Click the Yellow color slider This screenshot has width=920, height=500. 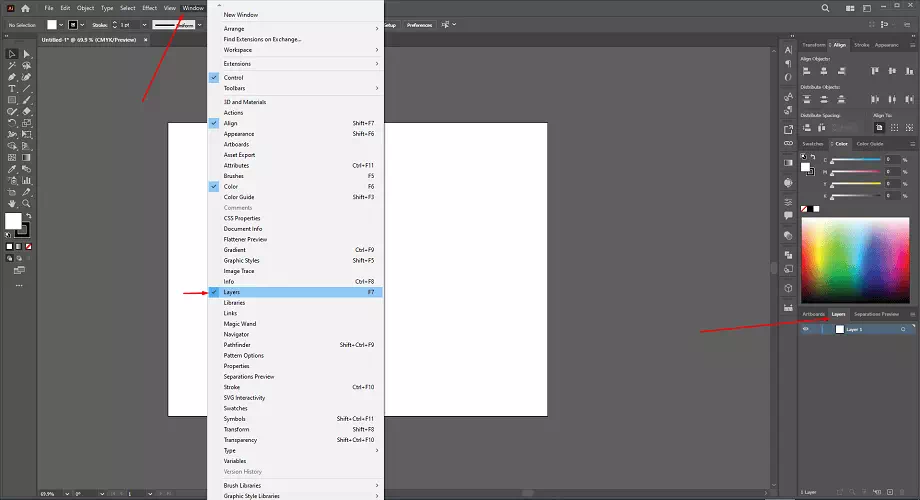point(856,184)
